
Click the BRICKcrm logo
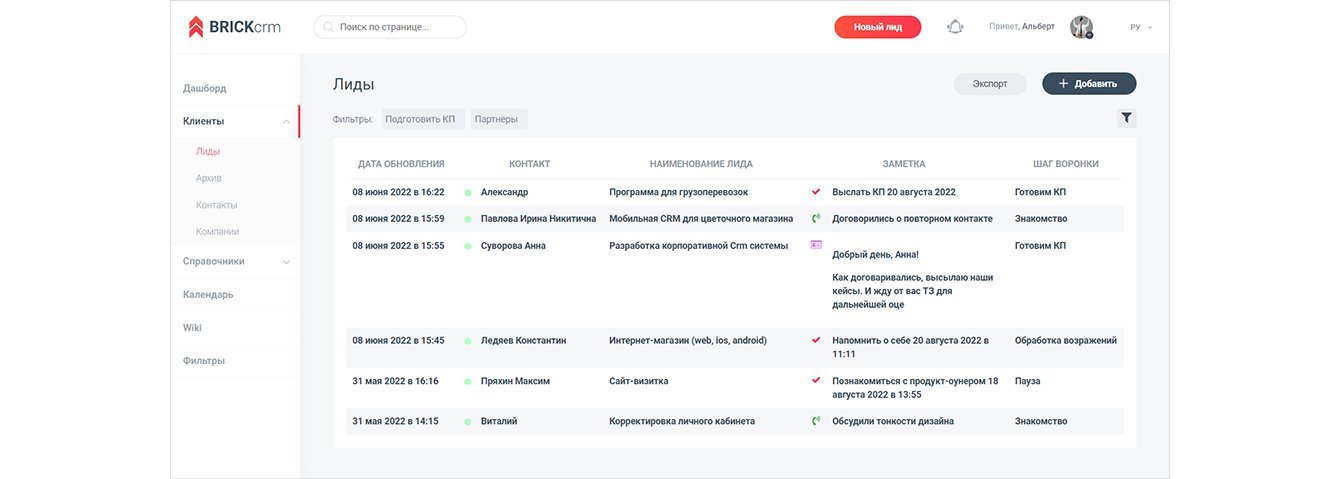(234, 27)
